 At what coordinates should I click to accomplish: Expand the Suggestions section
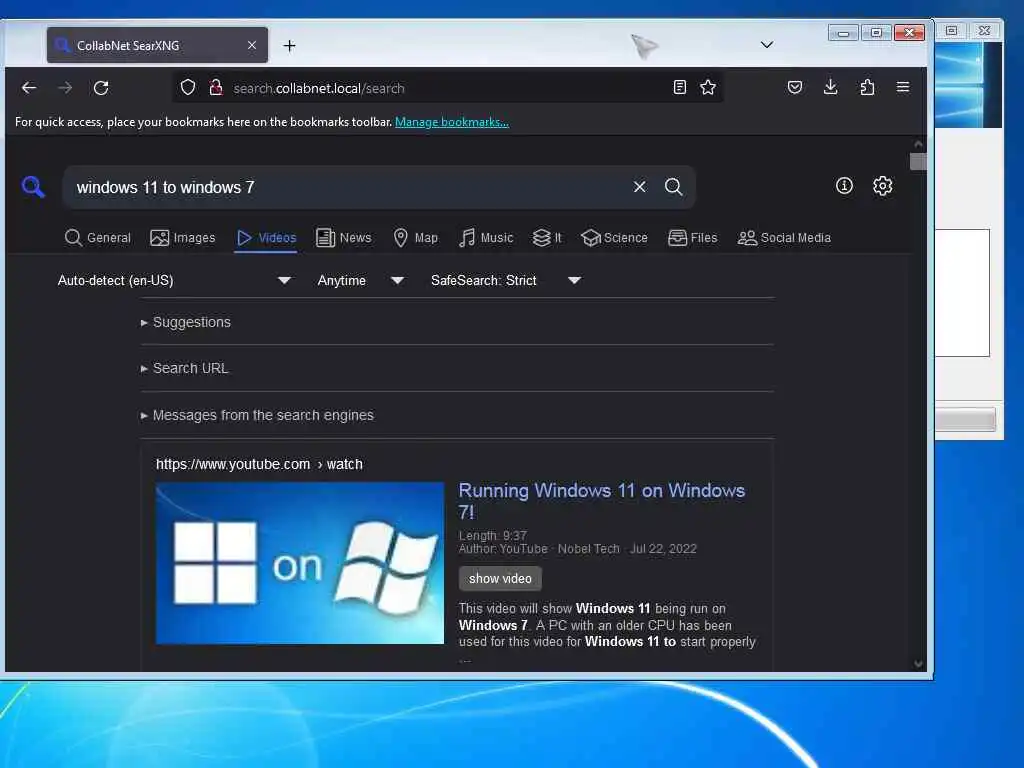186,322
